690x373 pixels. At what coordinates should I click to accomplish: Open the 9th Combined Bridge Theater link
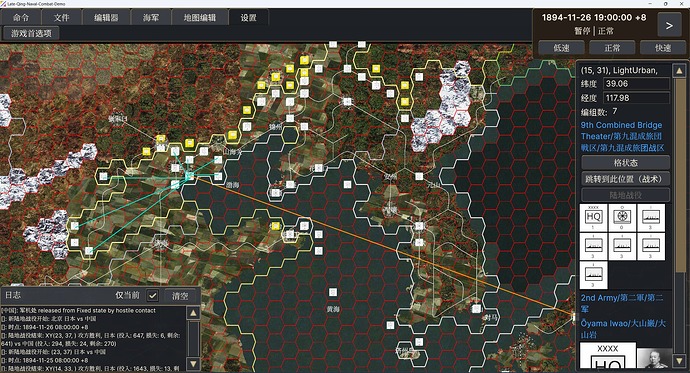622,136
